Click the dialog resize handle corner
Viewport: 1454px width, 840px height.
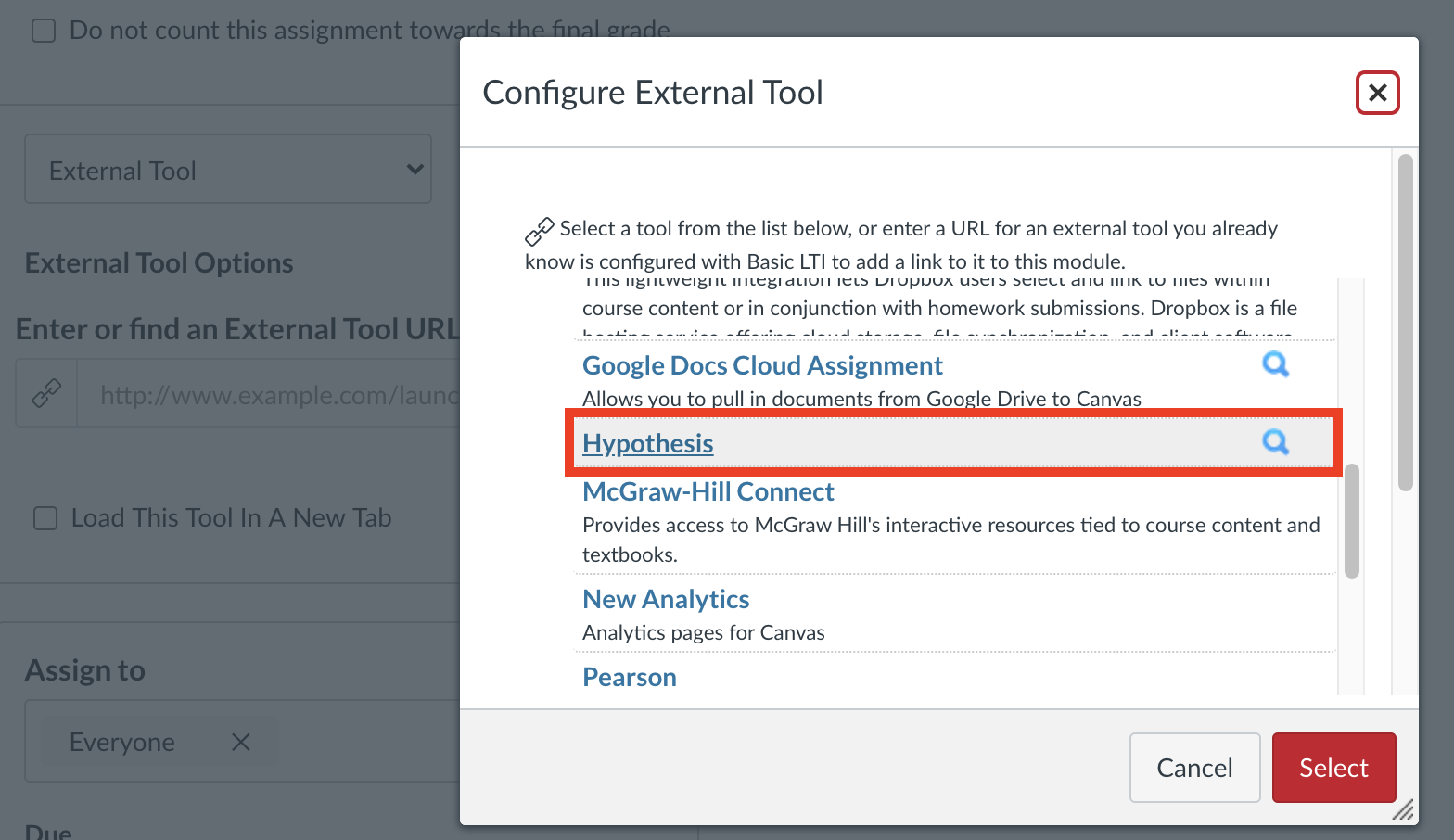[x=1403, y=809]
